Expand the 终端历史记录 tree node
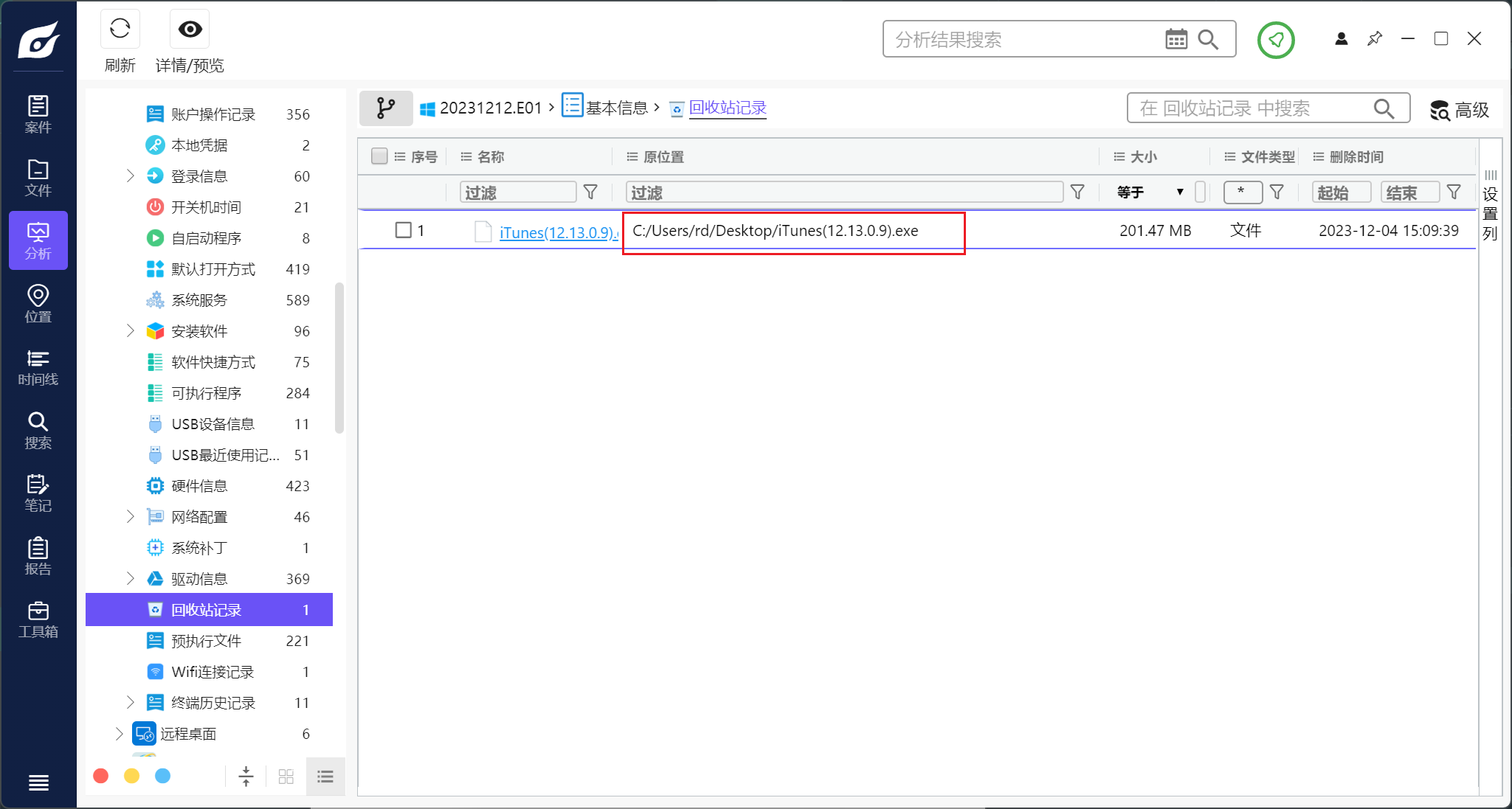The image size is (1512, 809). coord(130,703)
